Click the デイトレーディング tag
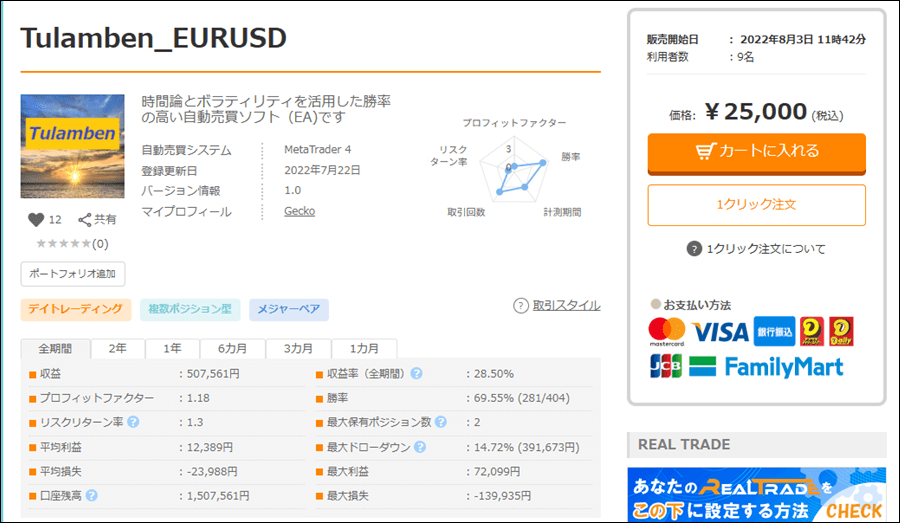This screenshot has height=523, width=900. [76, 310]
